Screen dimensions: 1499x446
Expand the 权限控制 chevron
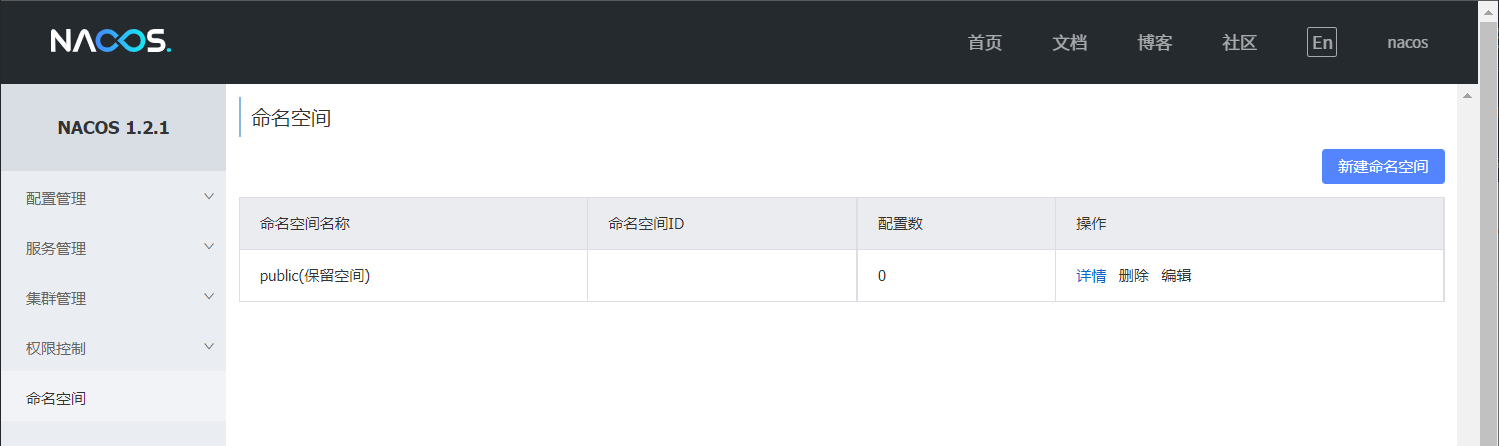click(x=209, y=347)
